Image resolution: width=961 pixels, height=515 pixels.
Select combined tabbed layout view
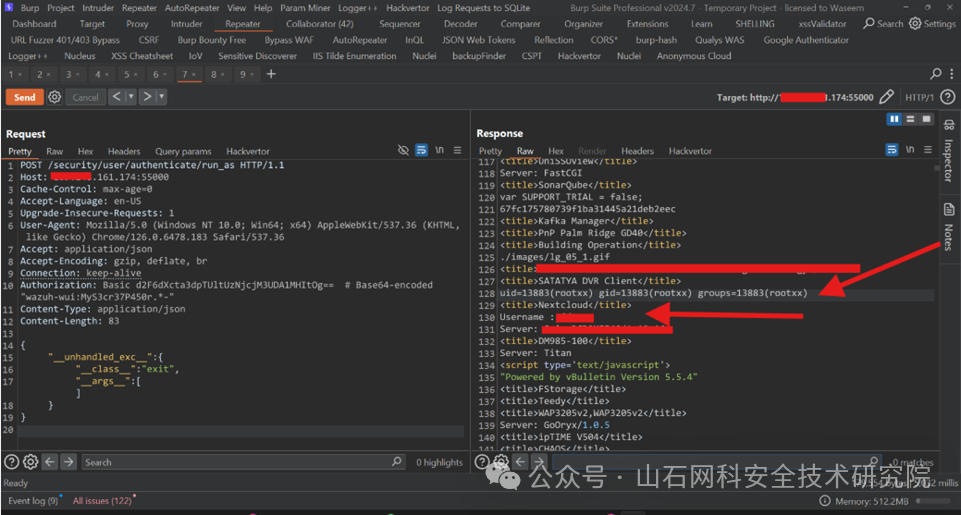pos(926,119)
